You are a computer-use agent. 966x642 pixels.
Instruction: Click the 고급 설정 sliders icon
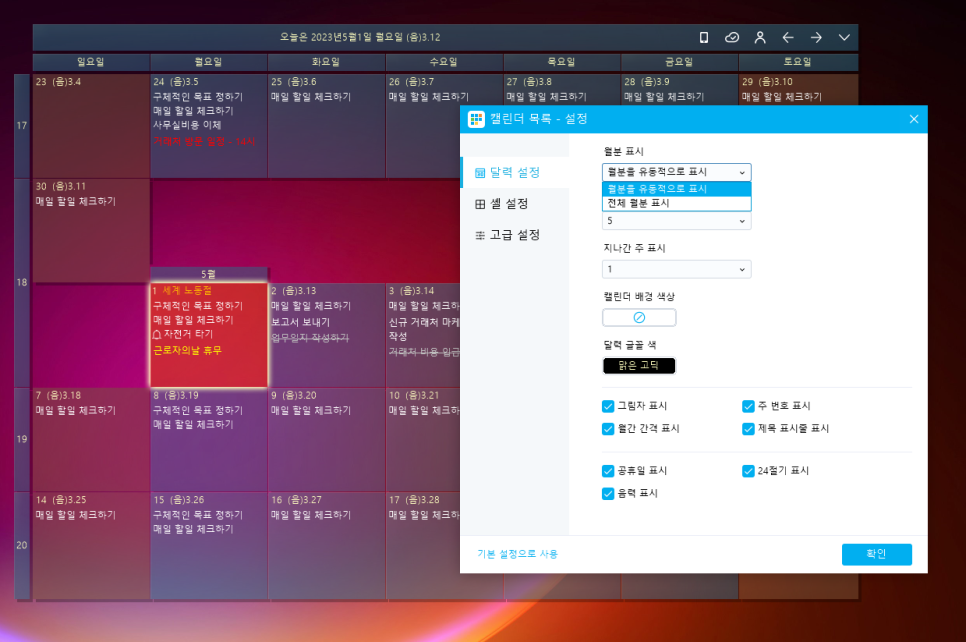click(x=480, y=235)
